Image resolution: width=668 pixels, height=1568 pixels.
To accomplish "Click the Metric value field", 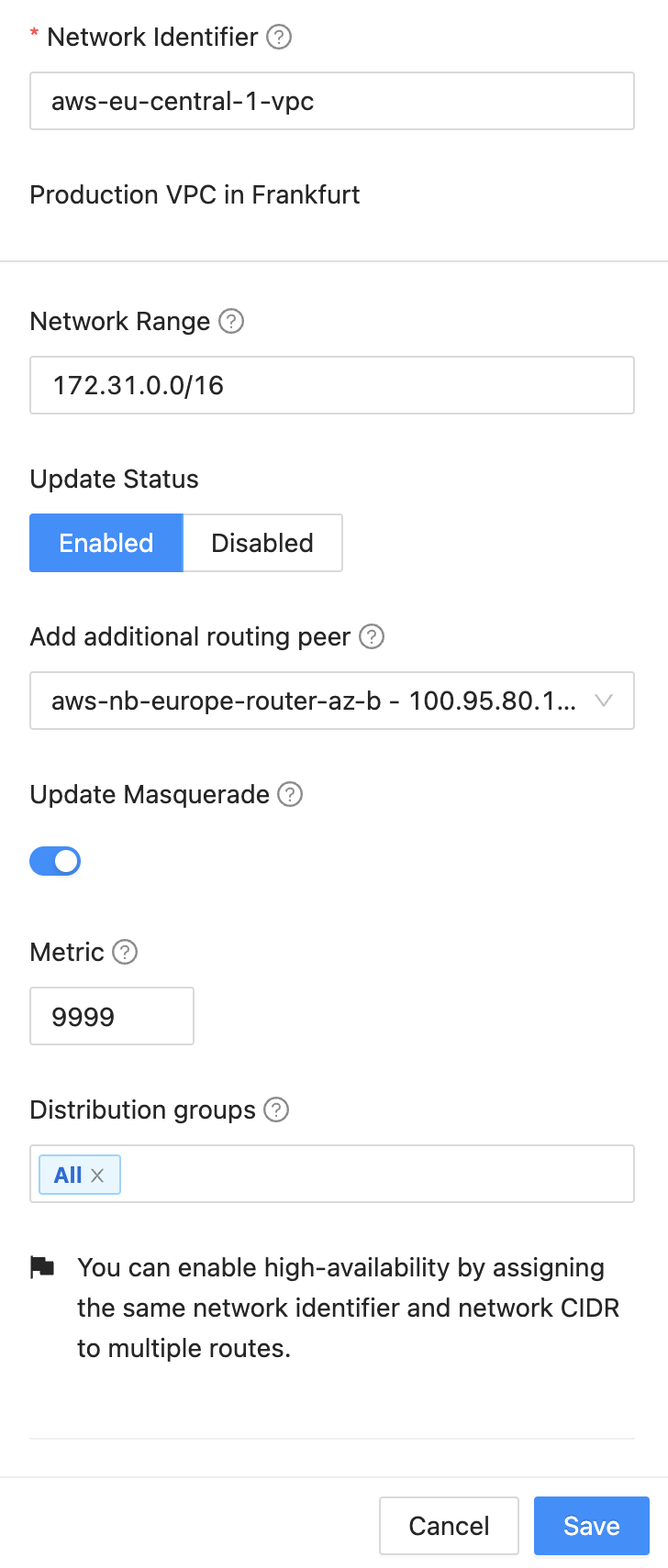I will [x=112, y=1016].
